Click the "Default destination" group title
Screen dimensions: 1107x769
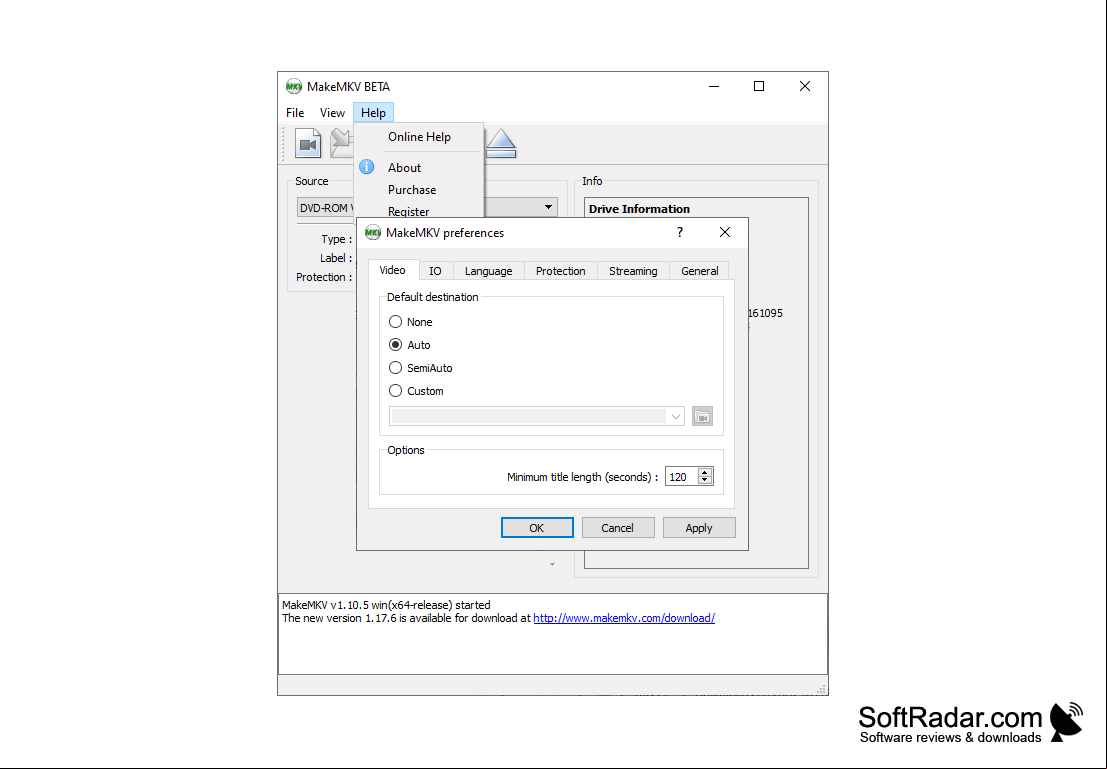(x=433, y=297)
